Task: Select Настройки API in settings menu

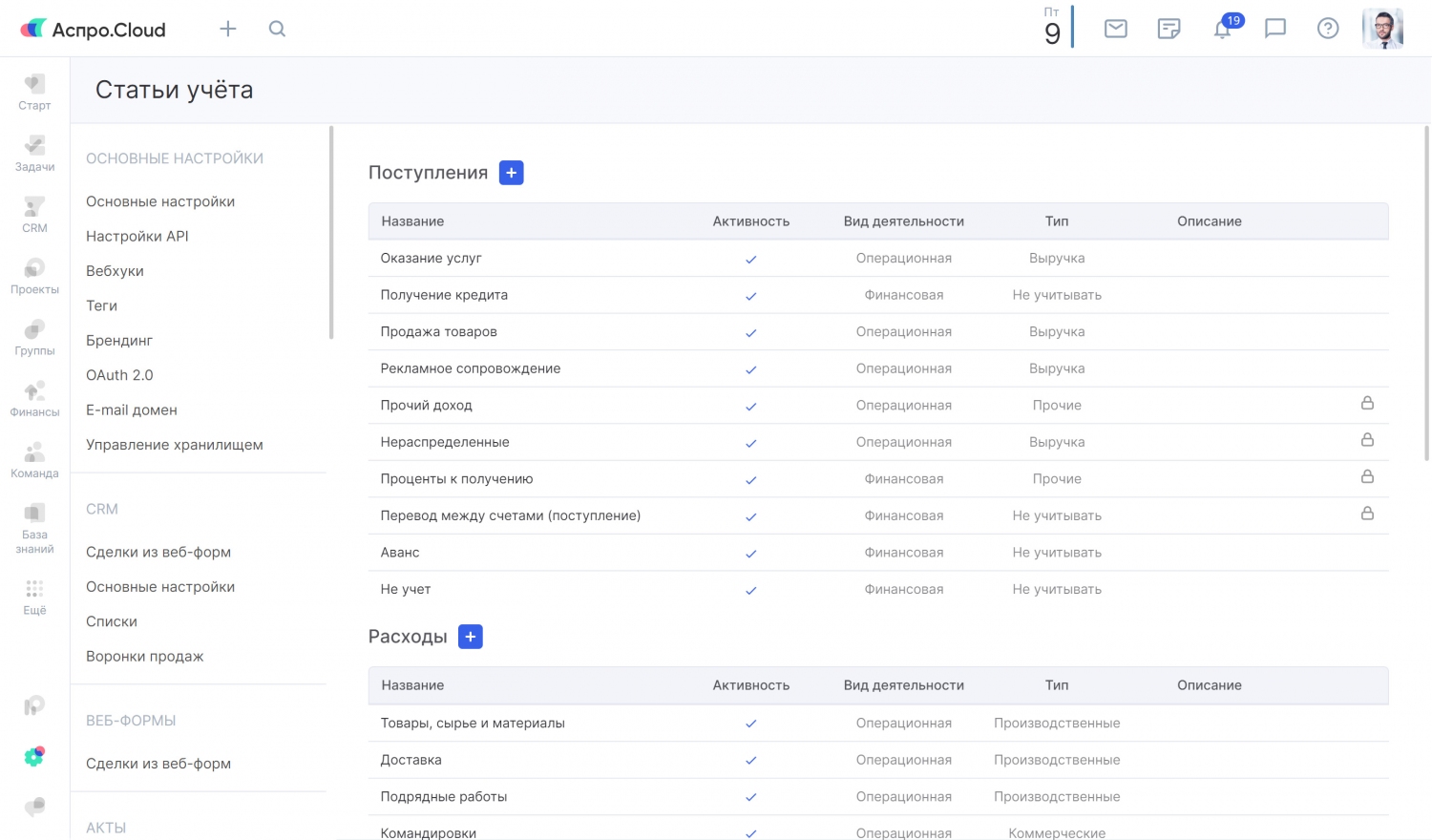Action: tap(137, 236)
